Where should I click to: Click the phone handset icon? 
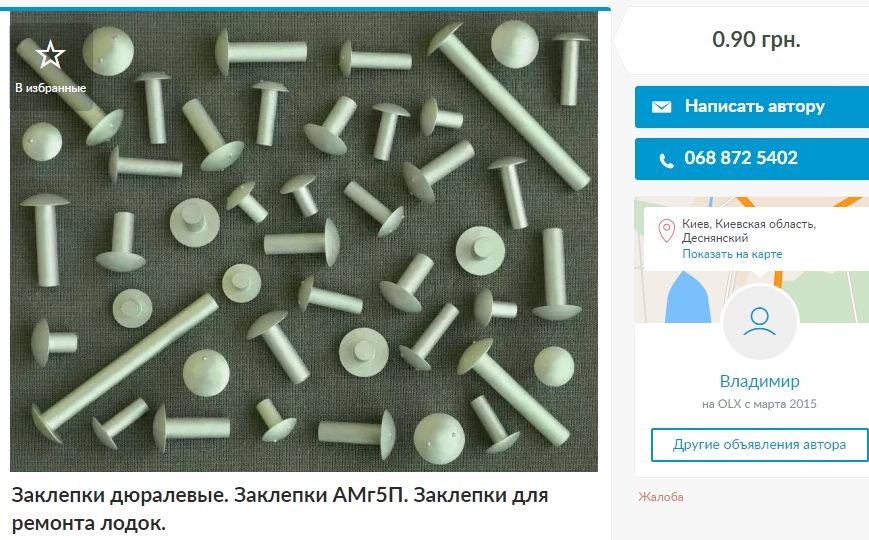tap(666, 160)
